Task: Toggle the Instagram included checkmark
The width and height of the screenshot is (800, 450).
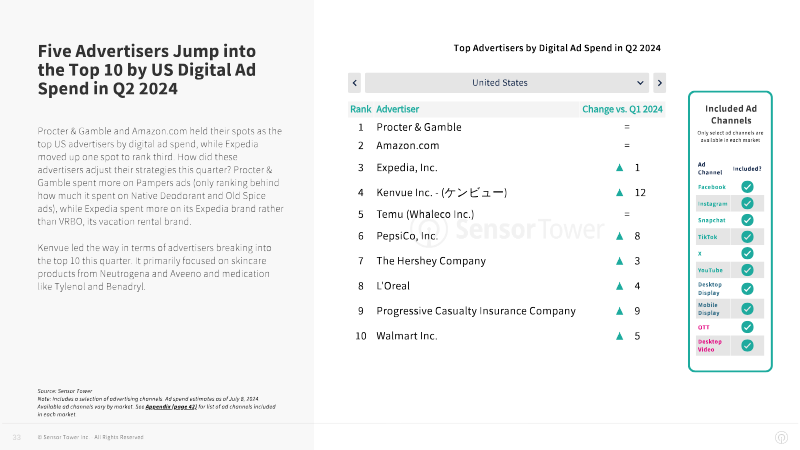Action: point(747,203)
